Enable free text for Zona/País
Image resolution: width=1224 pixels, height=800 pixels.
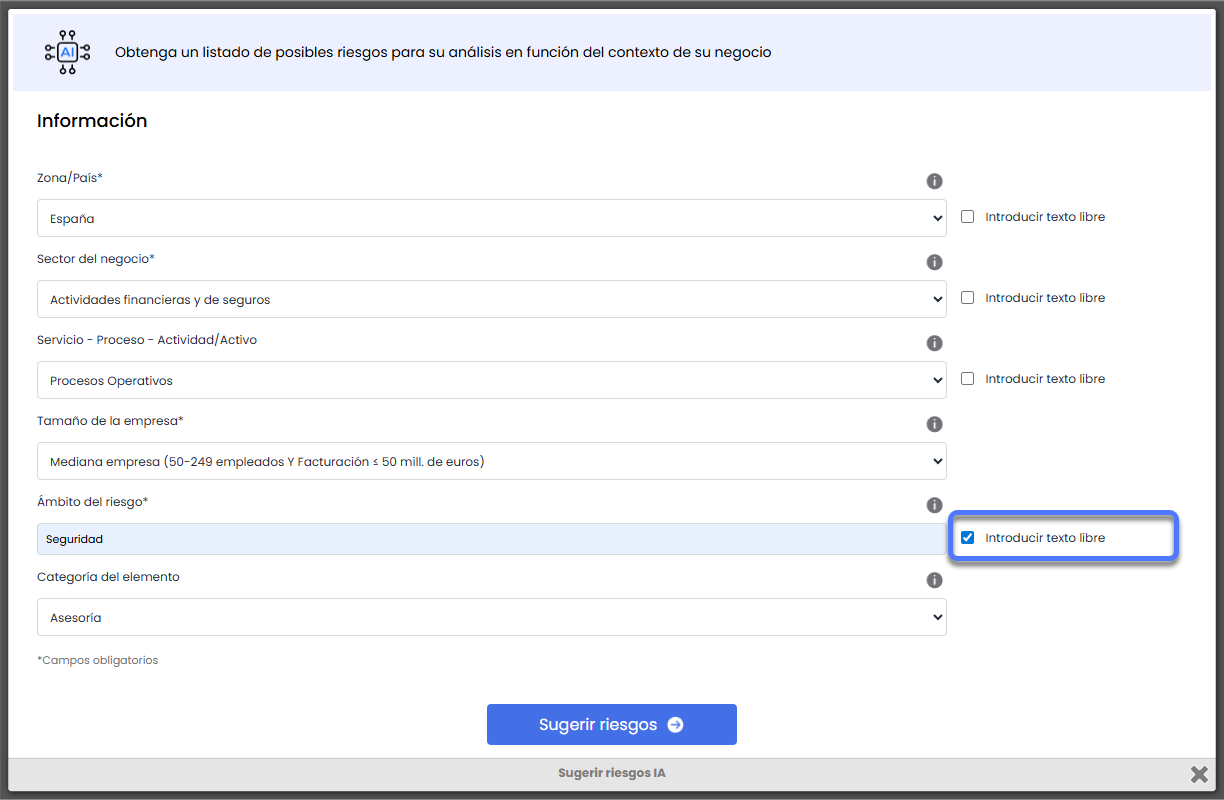pos(967,217)
